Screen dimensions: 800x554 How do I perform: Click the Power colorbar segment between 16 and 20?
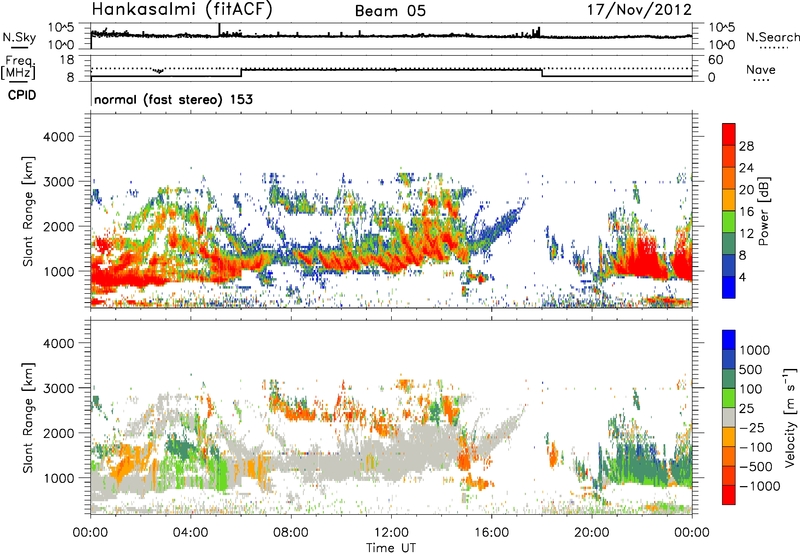click(x=729, y=200)
